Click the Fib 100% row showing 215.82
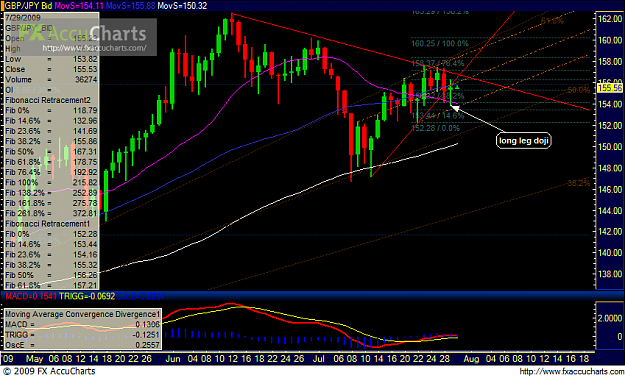625x378 pixels. 51,183
